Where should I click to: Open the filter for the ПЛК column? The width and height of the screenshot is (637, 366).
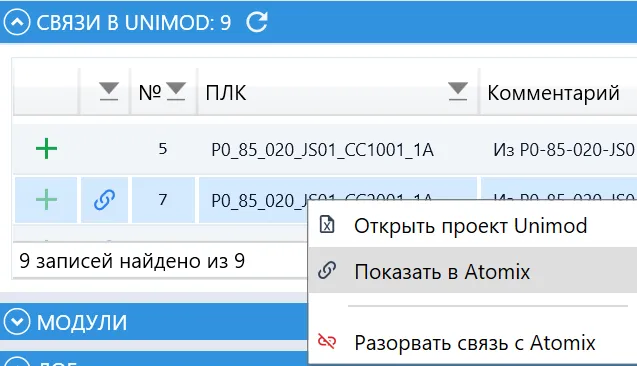(x=458, y=91)
